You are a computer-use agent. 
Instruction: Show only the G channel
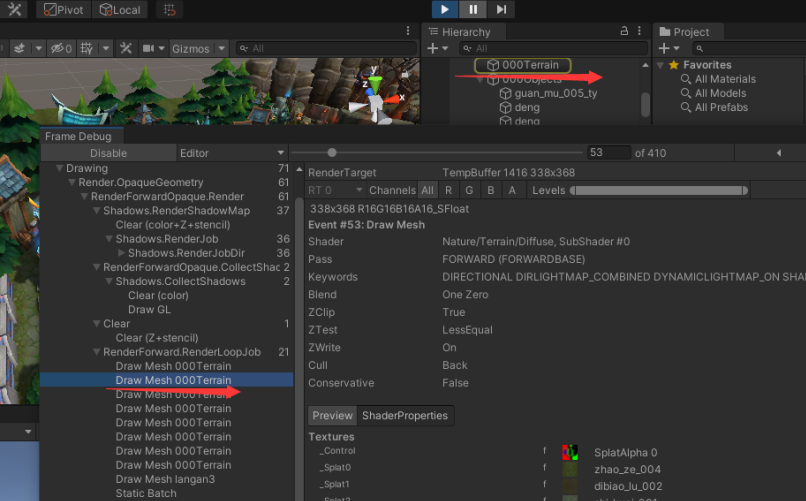pyautogui.click(x=469, y=191)
